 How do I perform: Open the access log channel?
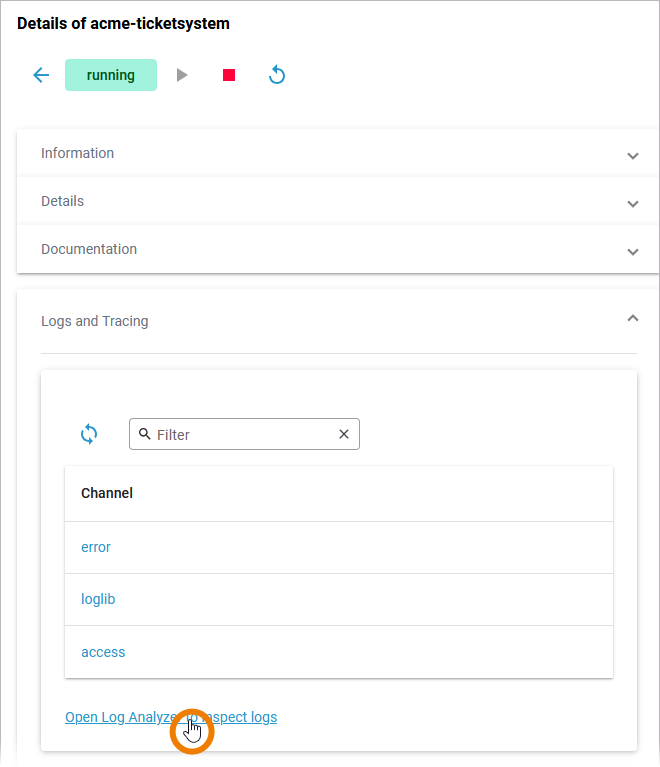click(x=103, y=652)
